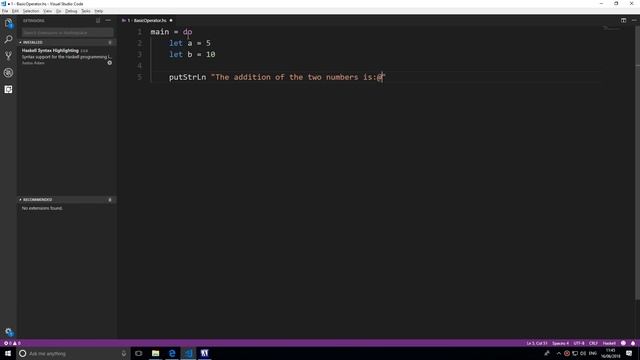640x360 pixels.
Task: Open the View menu
Action: tap(47, 11)
